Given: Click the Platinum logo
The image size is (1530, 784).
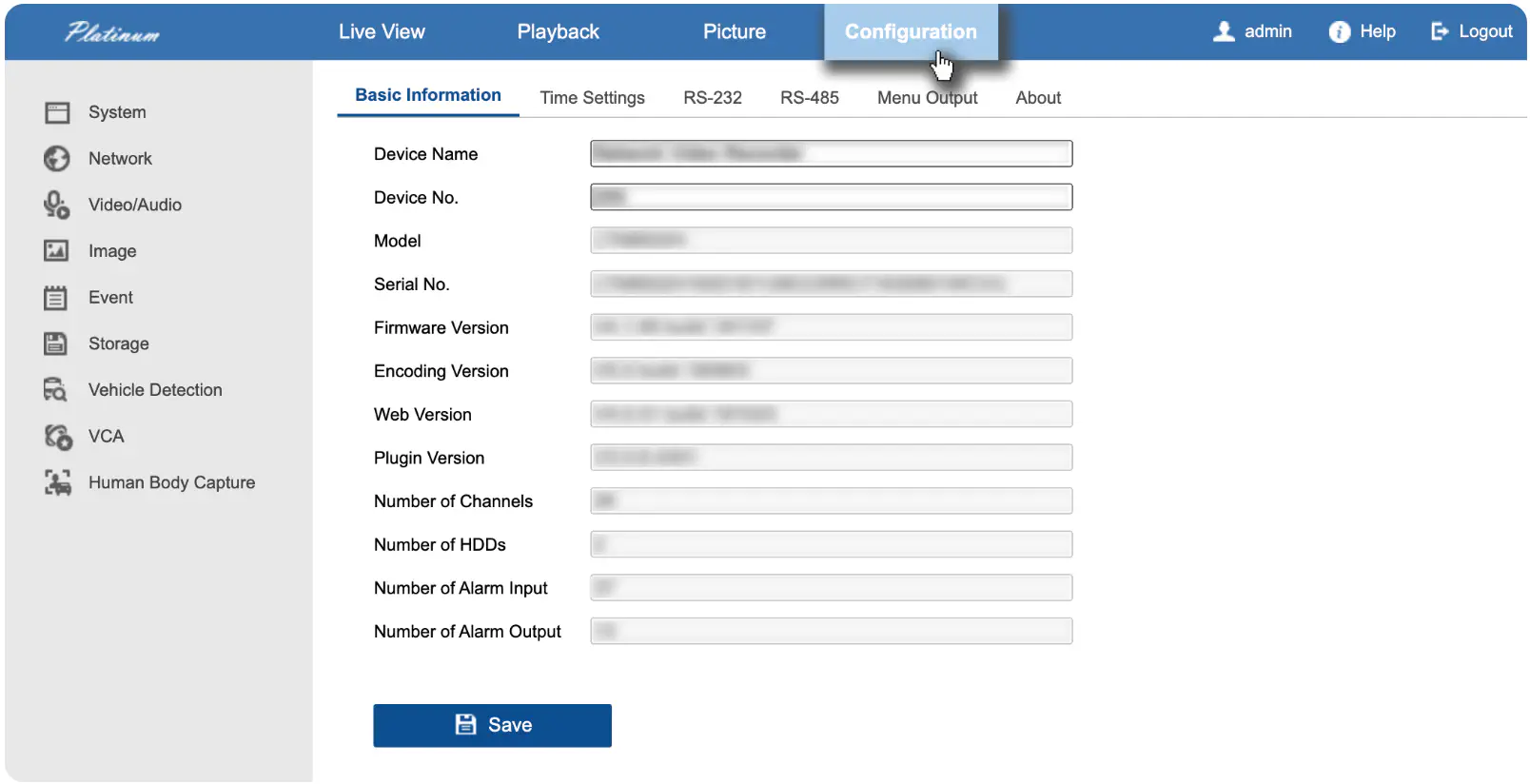Looking at the screenshot, I should coord(112,33).
